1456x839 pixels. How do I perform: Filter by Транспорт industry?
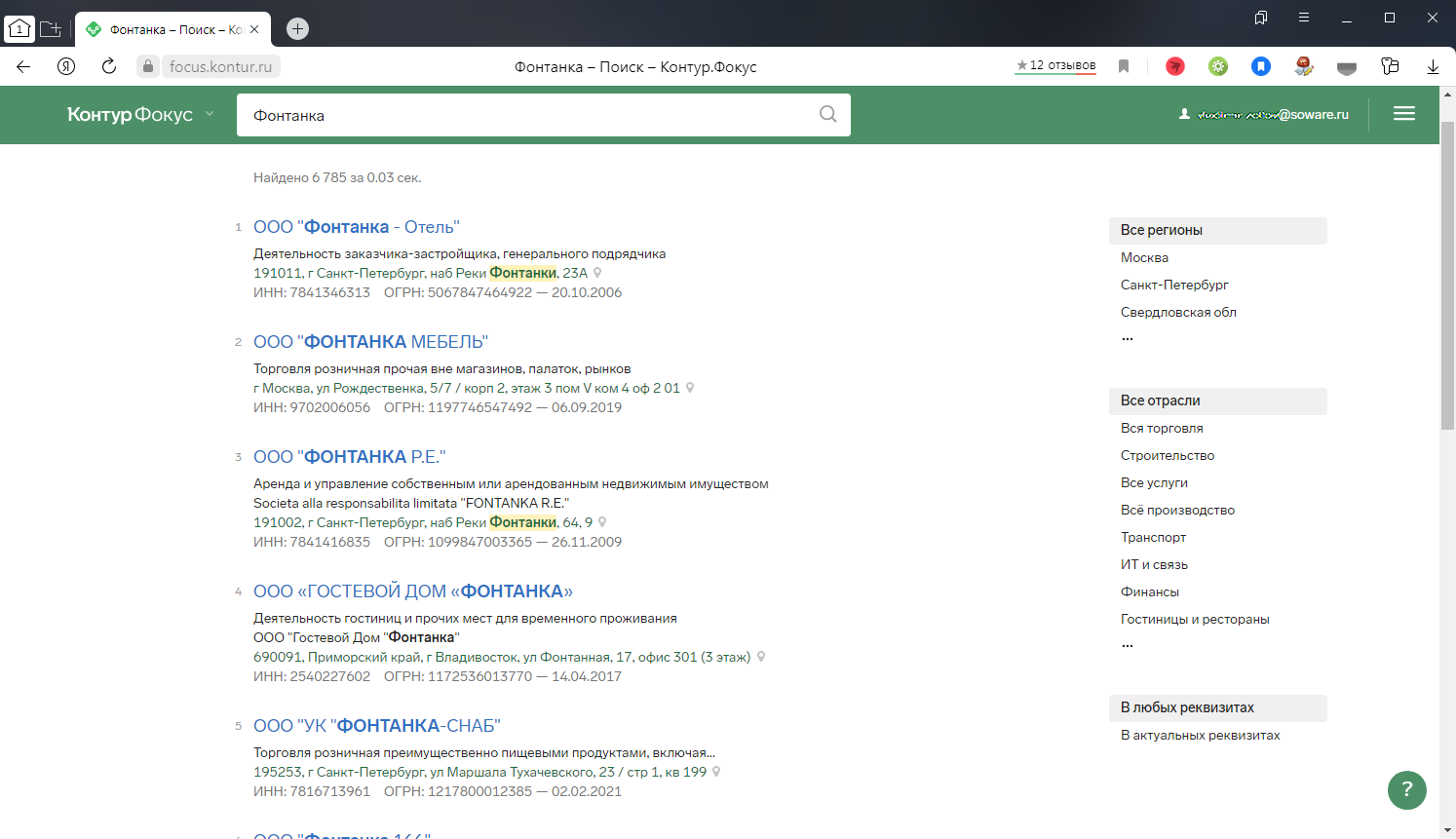click(1153, 537)
